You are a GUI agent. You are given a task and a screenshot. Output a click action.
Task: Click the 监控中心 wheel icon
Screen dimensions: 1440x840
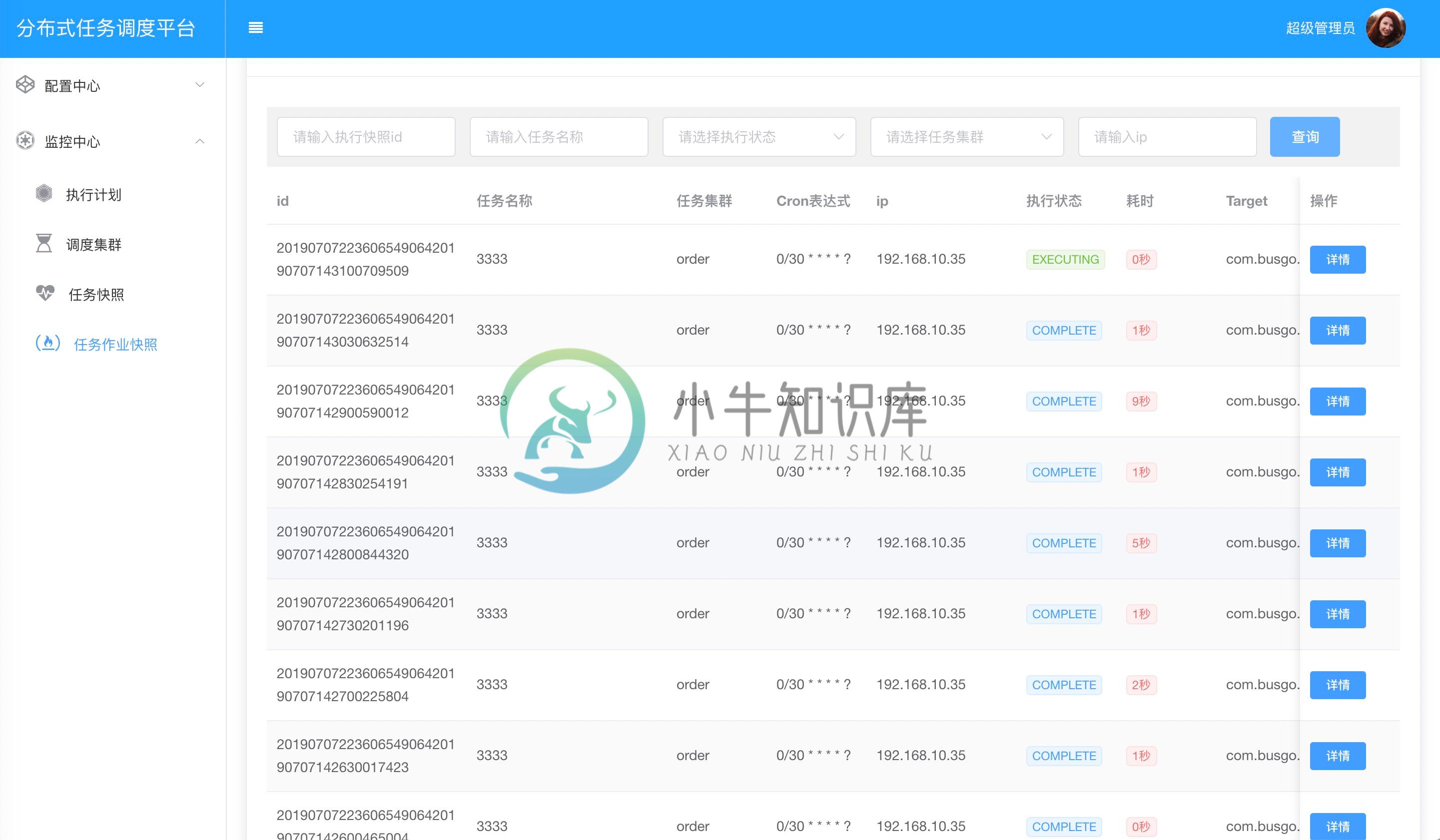click(25, 140)
